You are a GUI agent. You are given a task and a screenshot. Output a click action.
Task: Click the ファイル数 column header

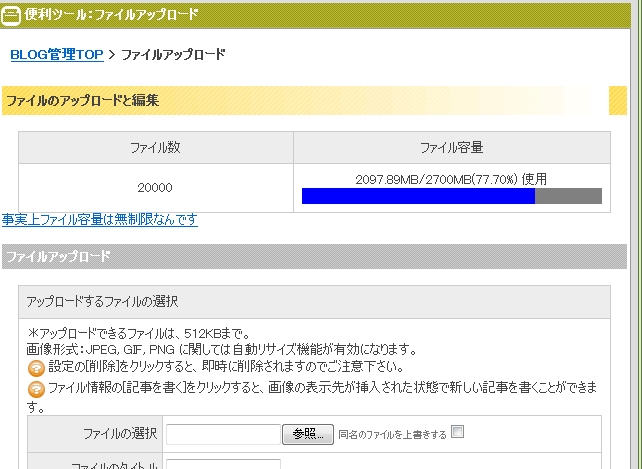155,148
